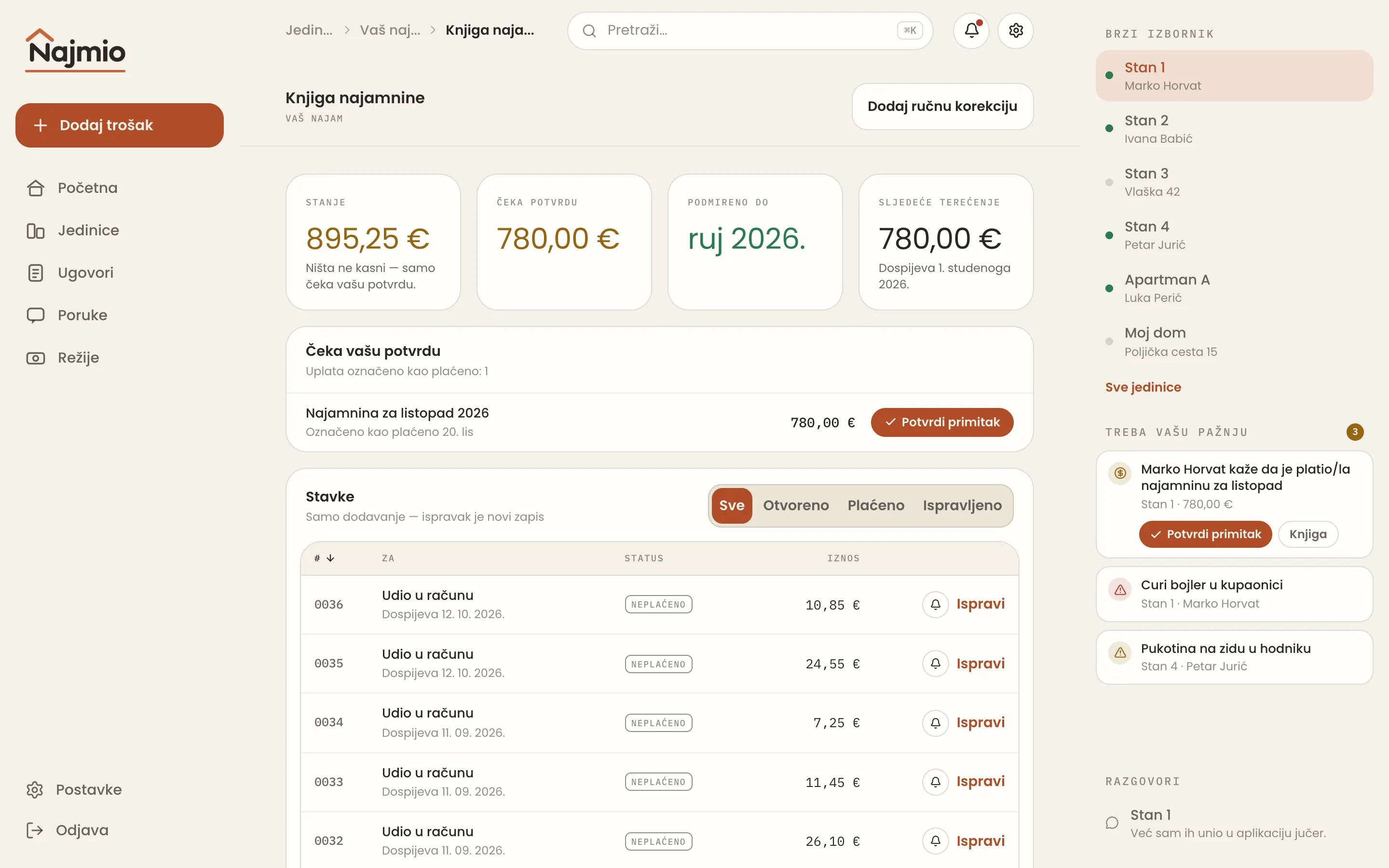The width and height of the screenshot is (1389, 868).
Task: Click Ispravi for entry 0035
Action: (980, 664)
